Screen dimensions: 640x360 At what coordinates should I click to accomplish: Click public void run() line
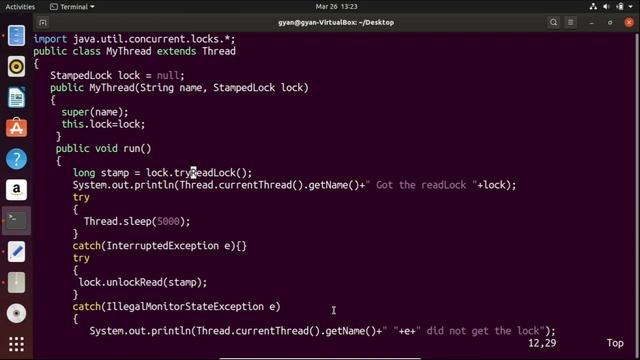click(x=104, y=149)
